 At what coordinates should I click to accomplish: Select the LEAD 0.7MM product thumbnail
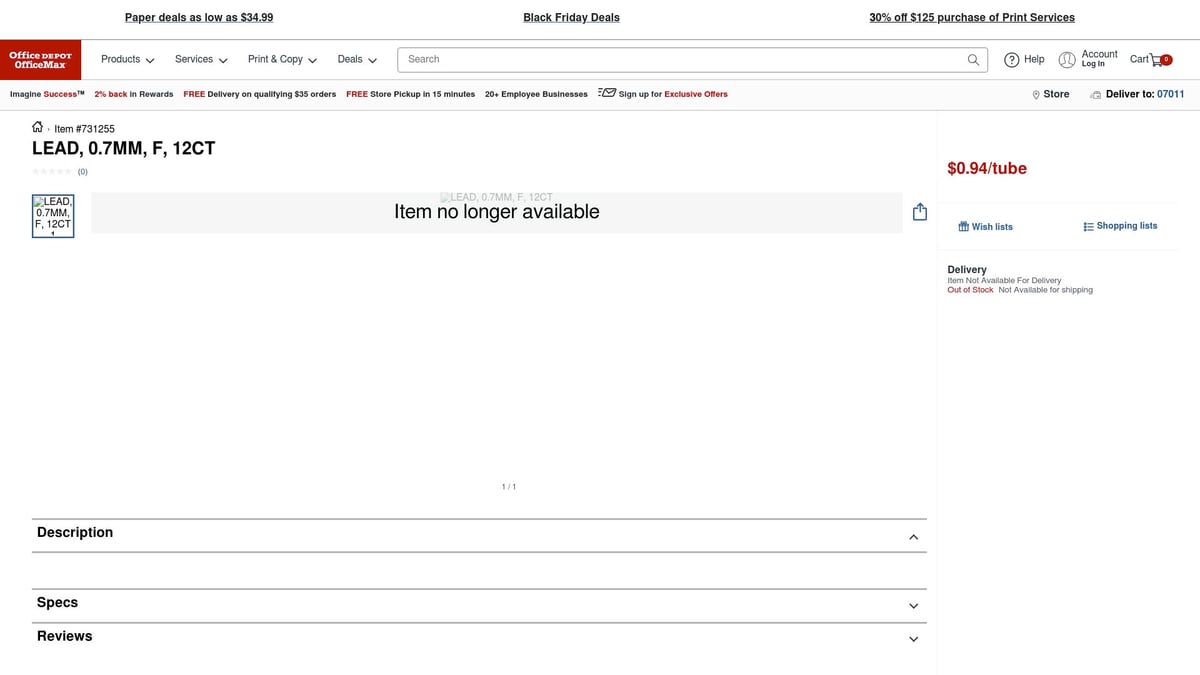point(53,216)
